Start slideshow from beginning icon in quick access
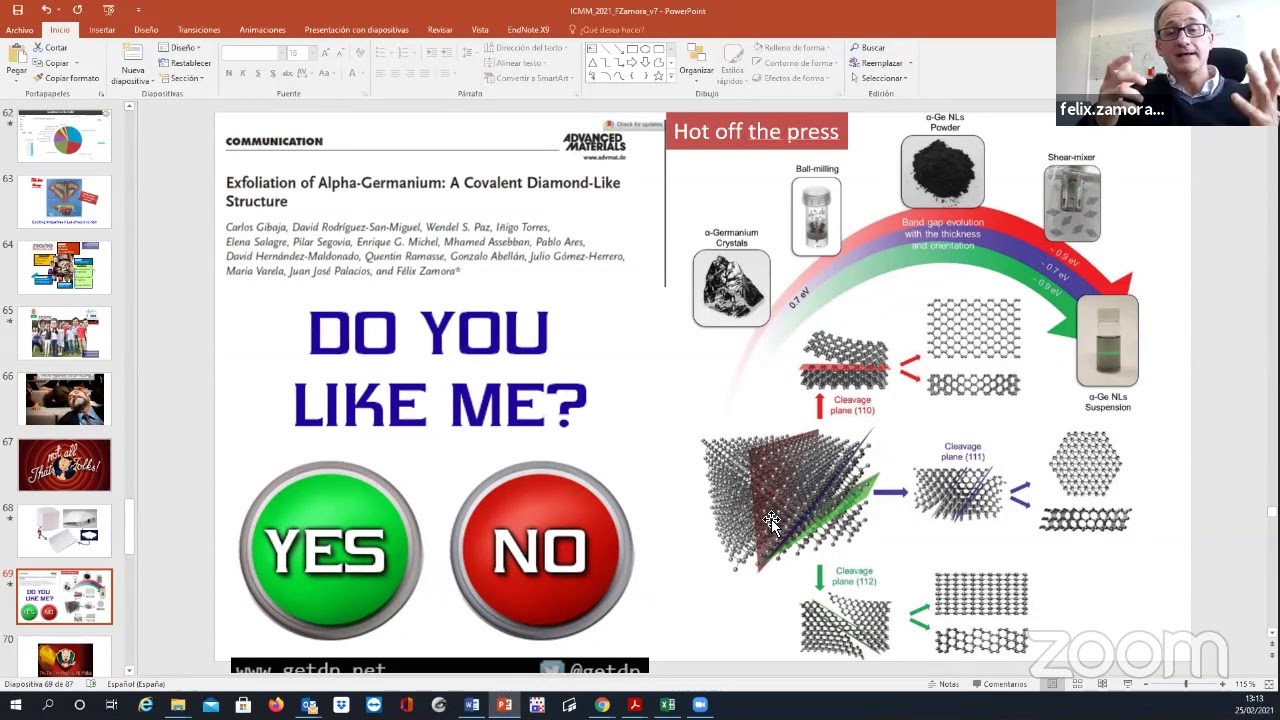Image resolution: width=1280 pixels, height=720 pixels. [x=108, y=10]
